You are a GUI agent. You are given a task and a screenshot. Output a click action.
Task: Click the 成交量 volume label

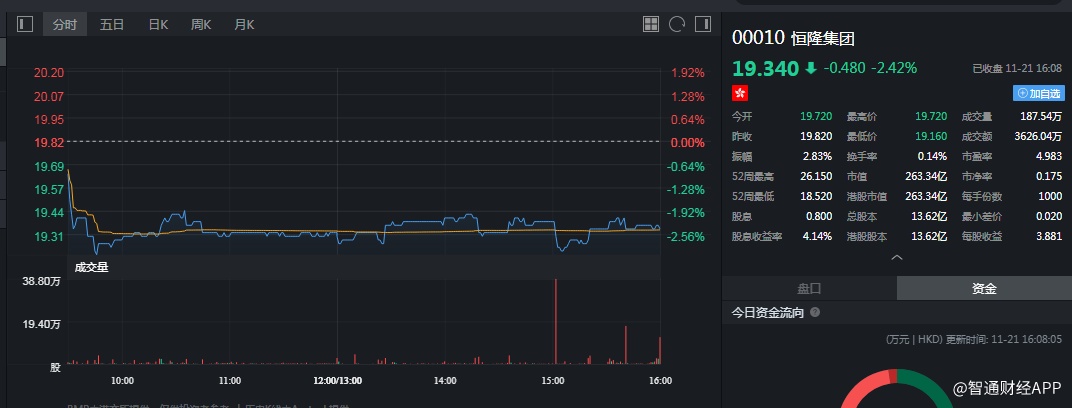pos(91,267)
